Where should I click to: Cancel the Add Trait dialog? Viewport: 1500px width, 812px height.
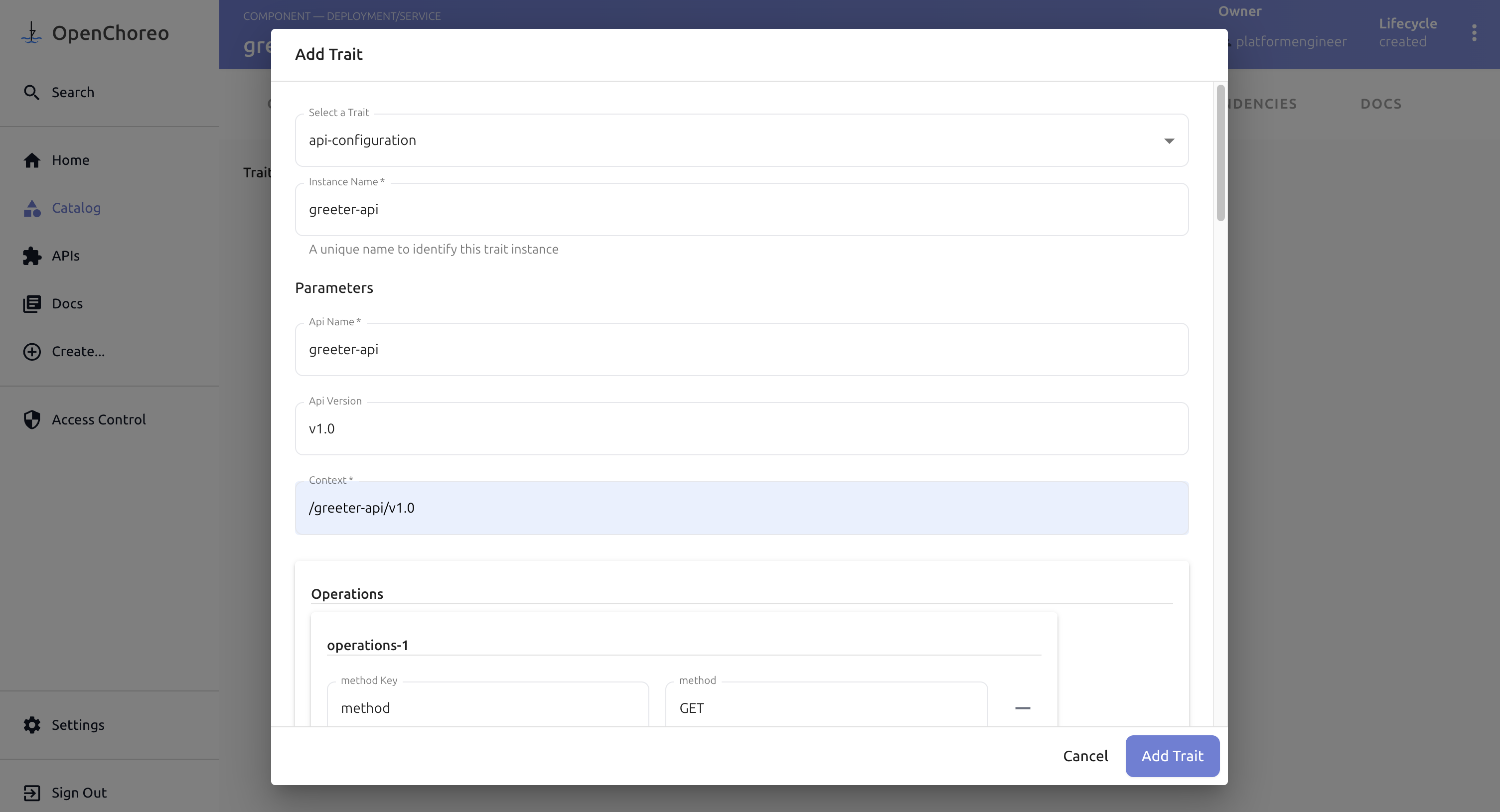(x=1085, y=756)
